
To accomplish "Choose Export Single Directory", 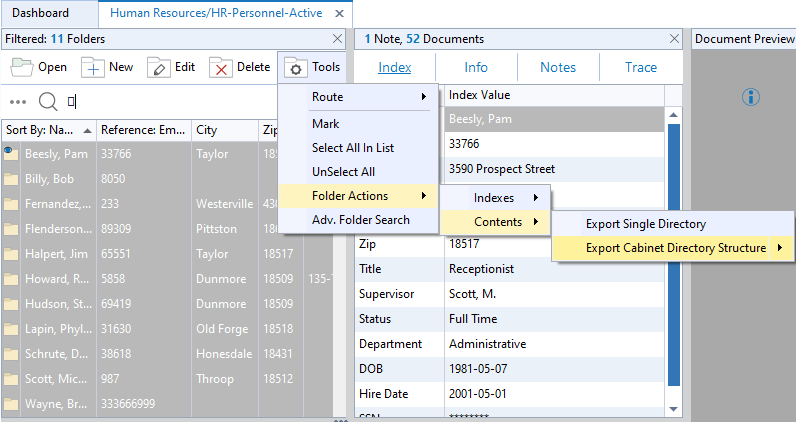I will [x=673, y=224].
